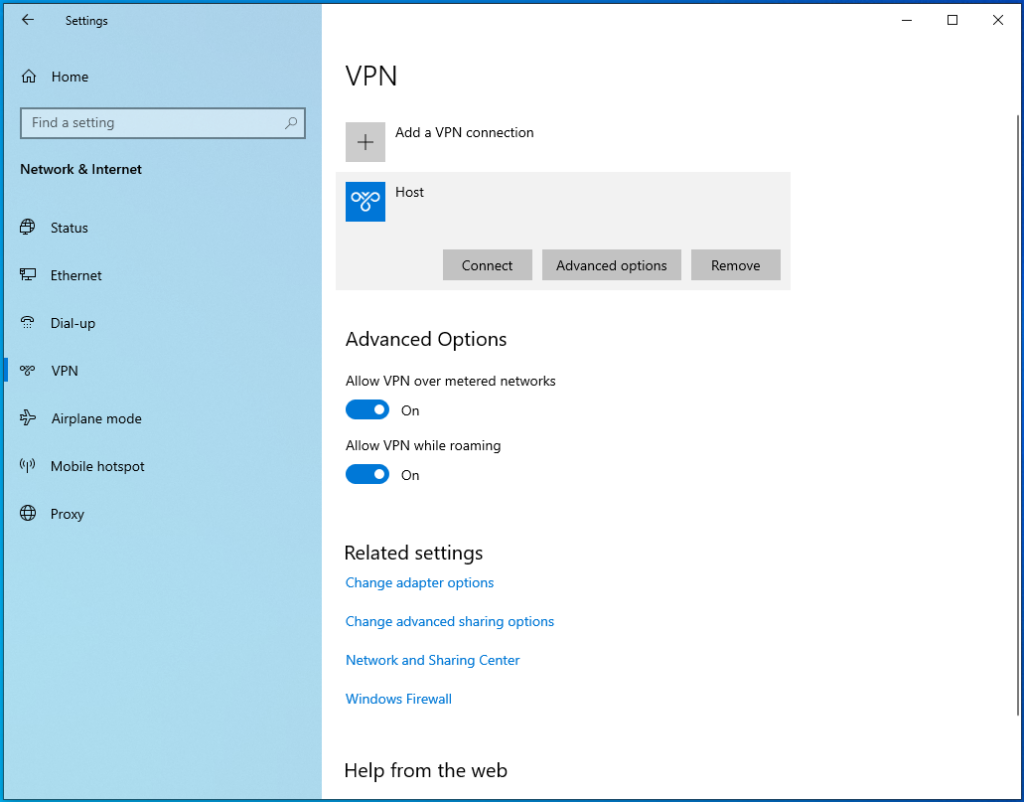Open Network and Sharing Center link

[x=432, y=660]
